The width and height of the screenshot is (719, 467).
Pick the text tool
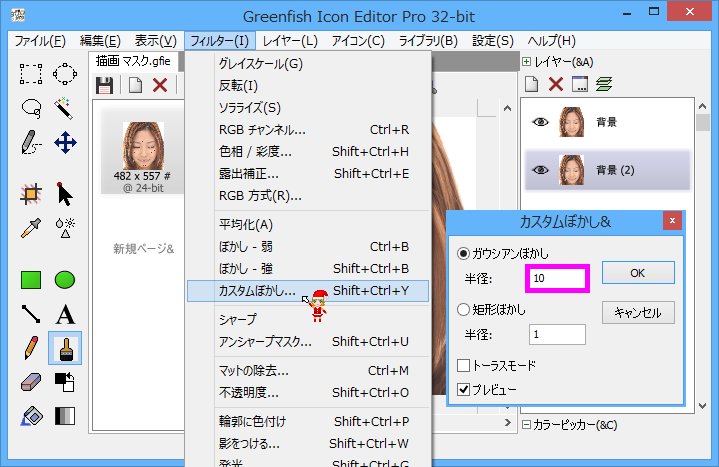click(65, 314)
